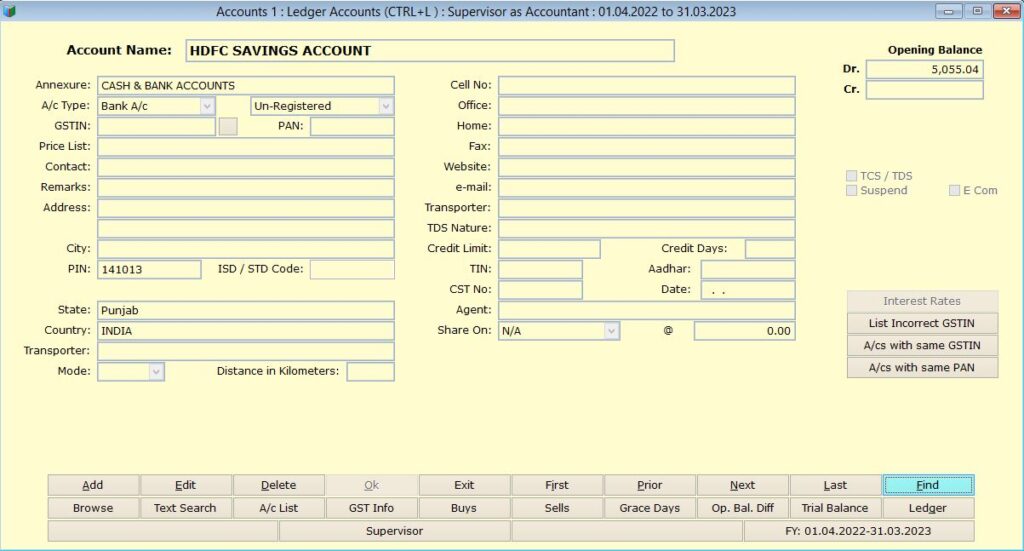
Task: Click the Distance in Kilometers field
Action: click(370, 371)
